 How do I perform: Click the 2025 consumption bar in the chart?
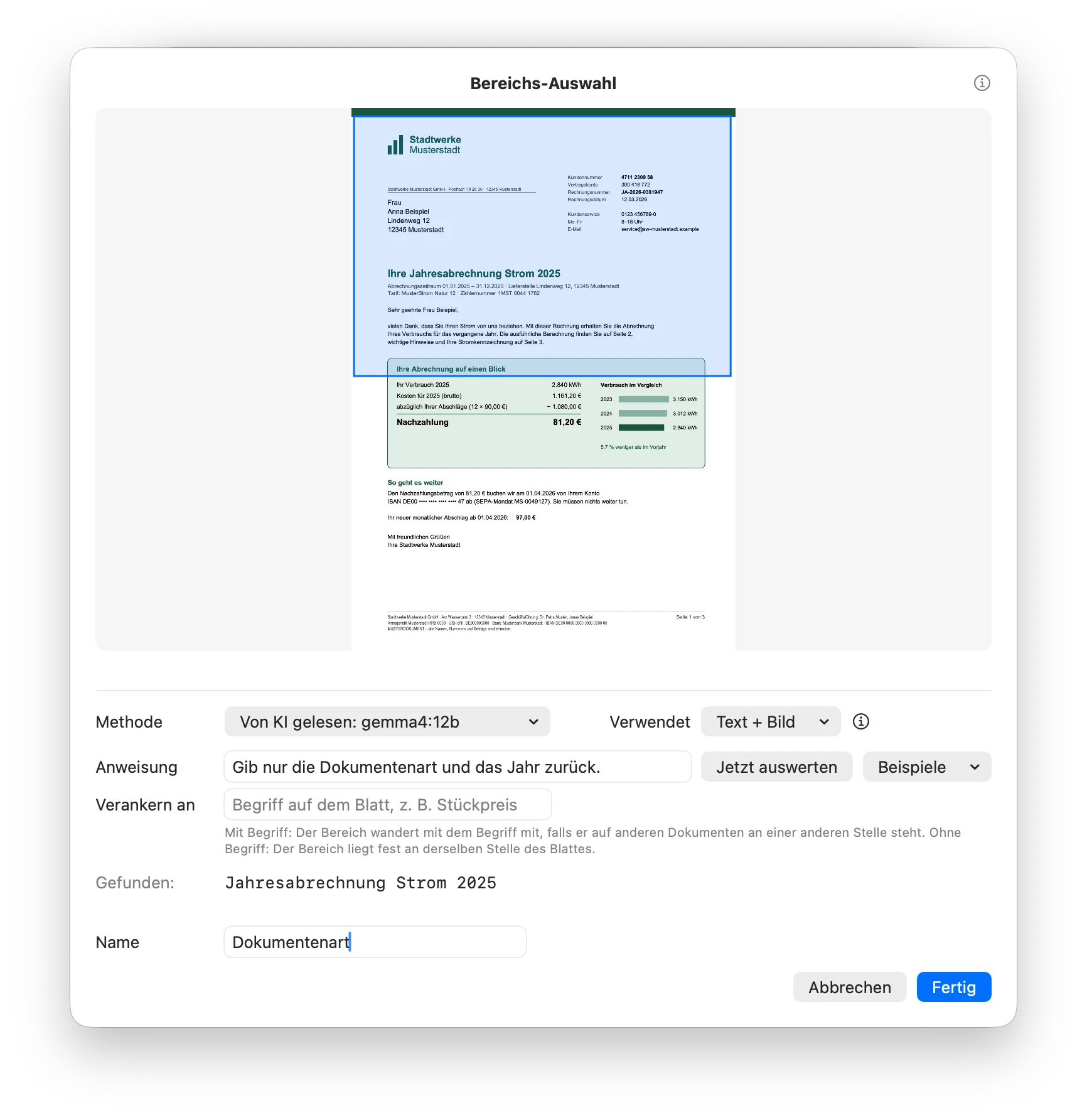coord(641,428)
